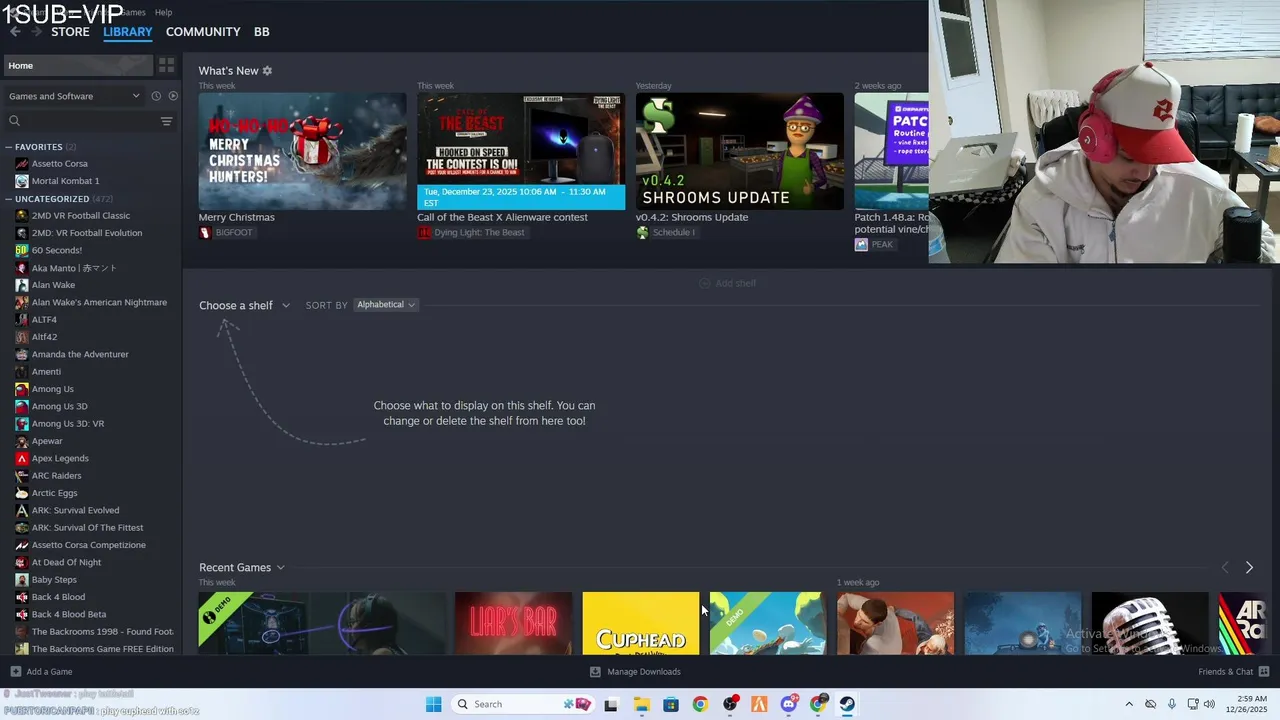
Task: Open the STORE tab
Action: 70,32
